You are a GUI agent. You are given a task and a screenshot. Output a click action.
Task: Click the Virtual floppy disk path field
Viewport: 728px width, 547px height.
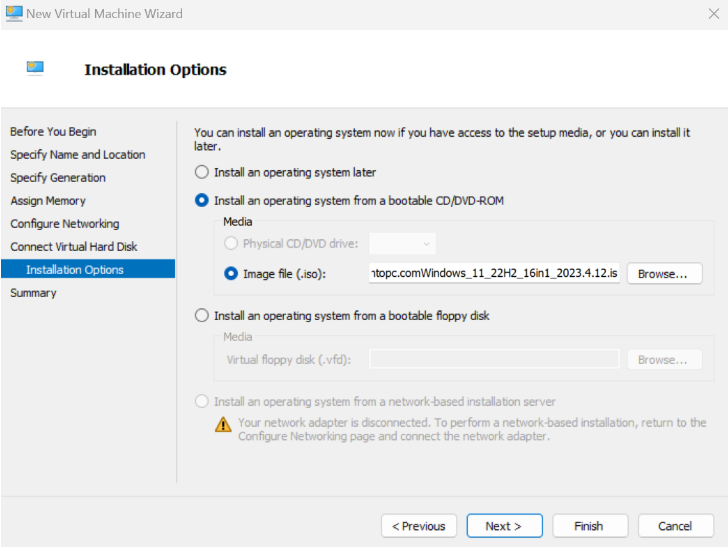(x=494, y=359)
